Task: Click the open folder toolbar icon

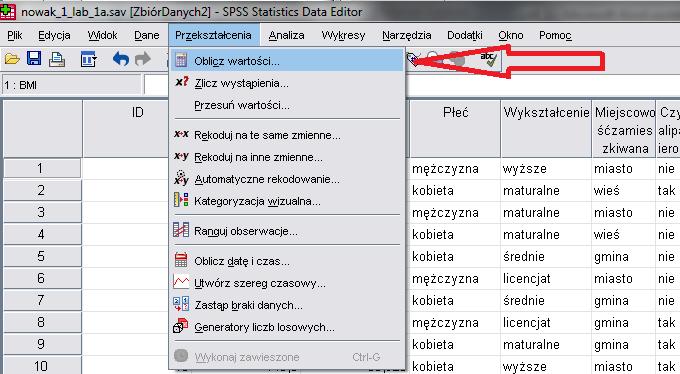Action: [x=12, y=59]
